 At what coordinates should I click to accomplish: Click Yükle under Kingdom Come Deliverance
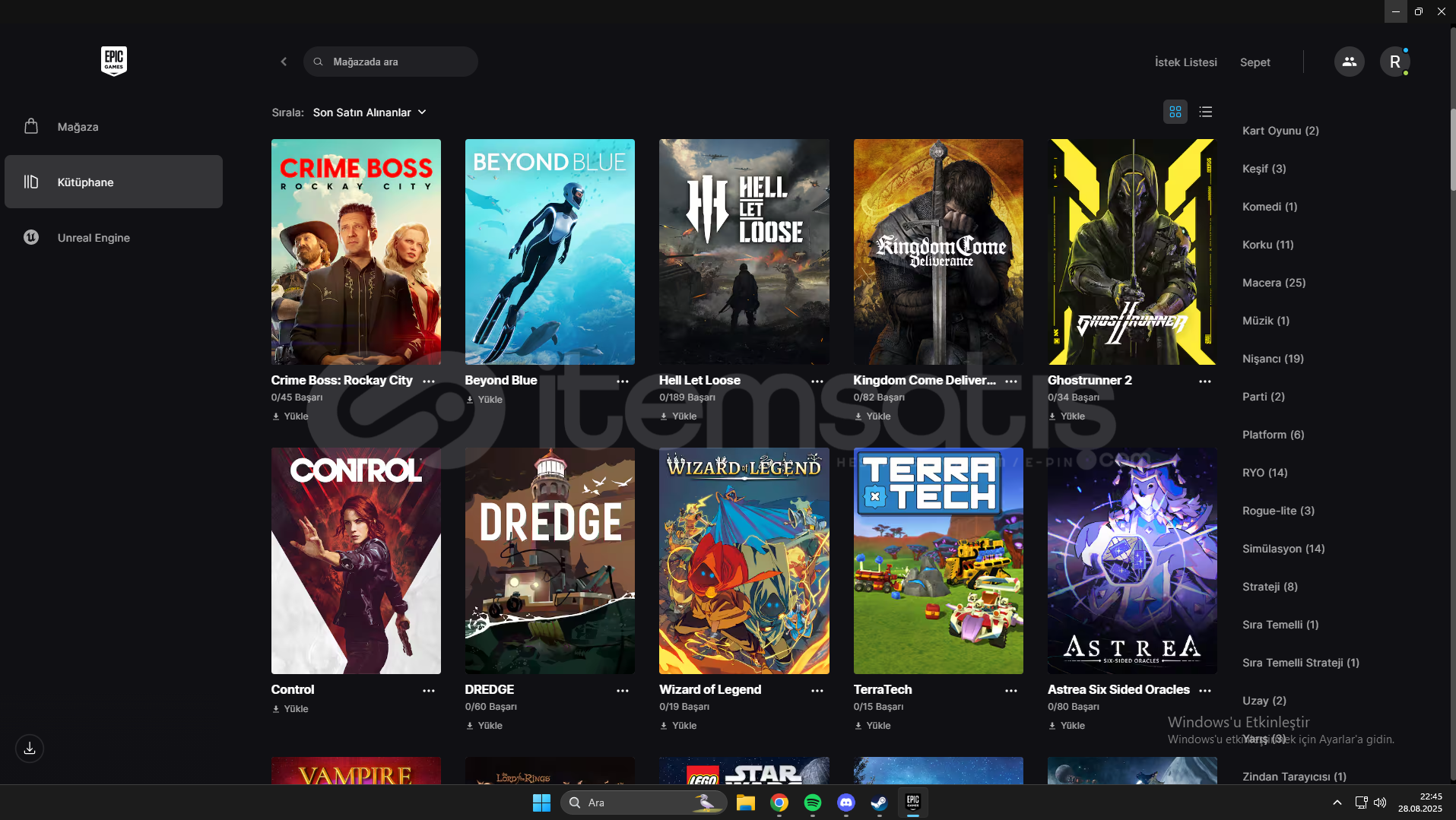pos(872,416)
